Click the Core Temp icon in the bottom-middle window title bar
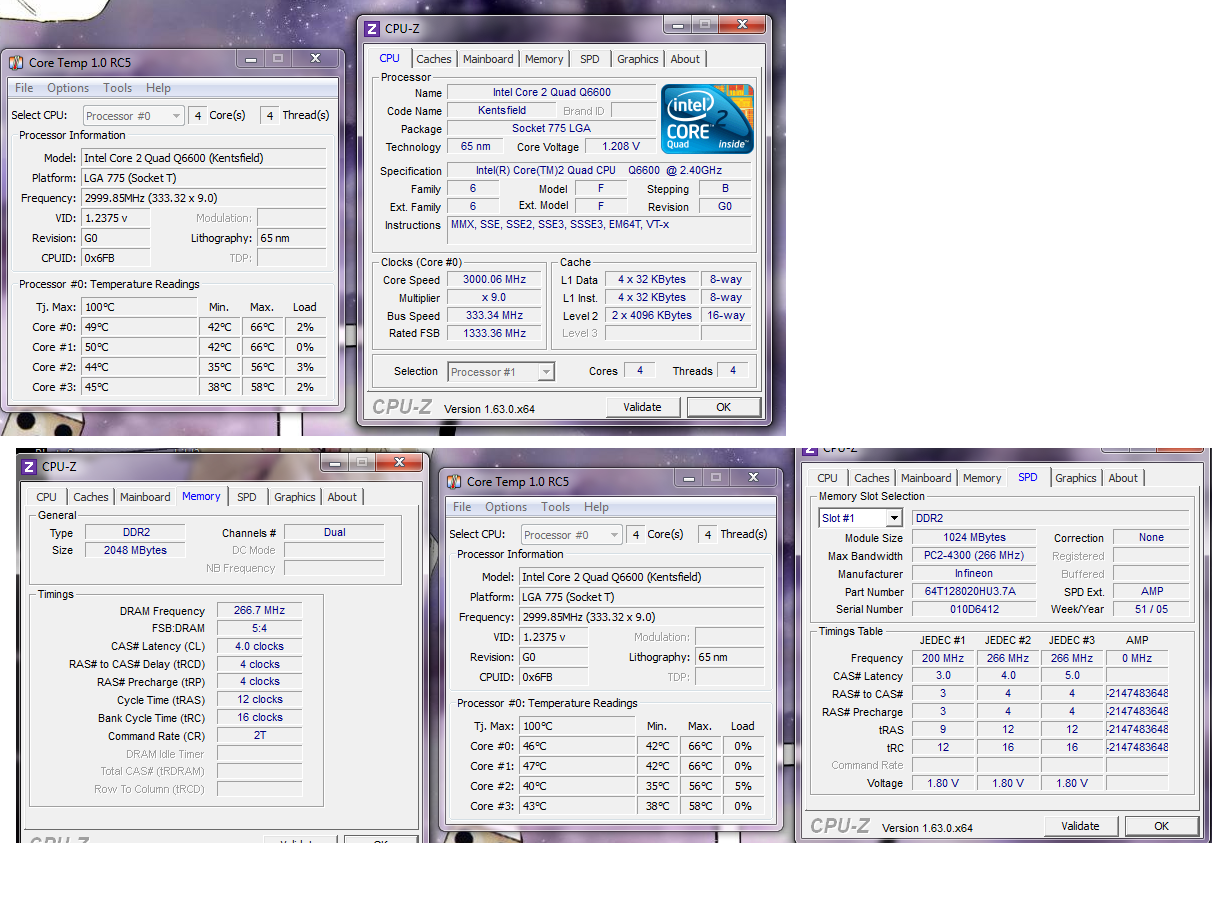Screen dimensions: 1220x906 click(x=454, y=481)
